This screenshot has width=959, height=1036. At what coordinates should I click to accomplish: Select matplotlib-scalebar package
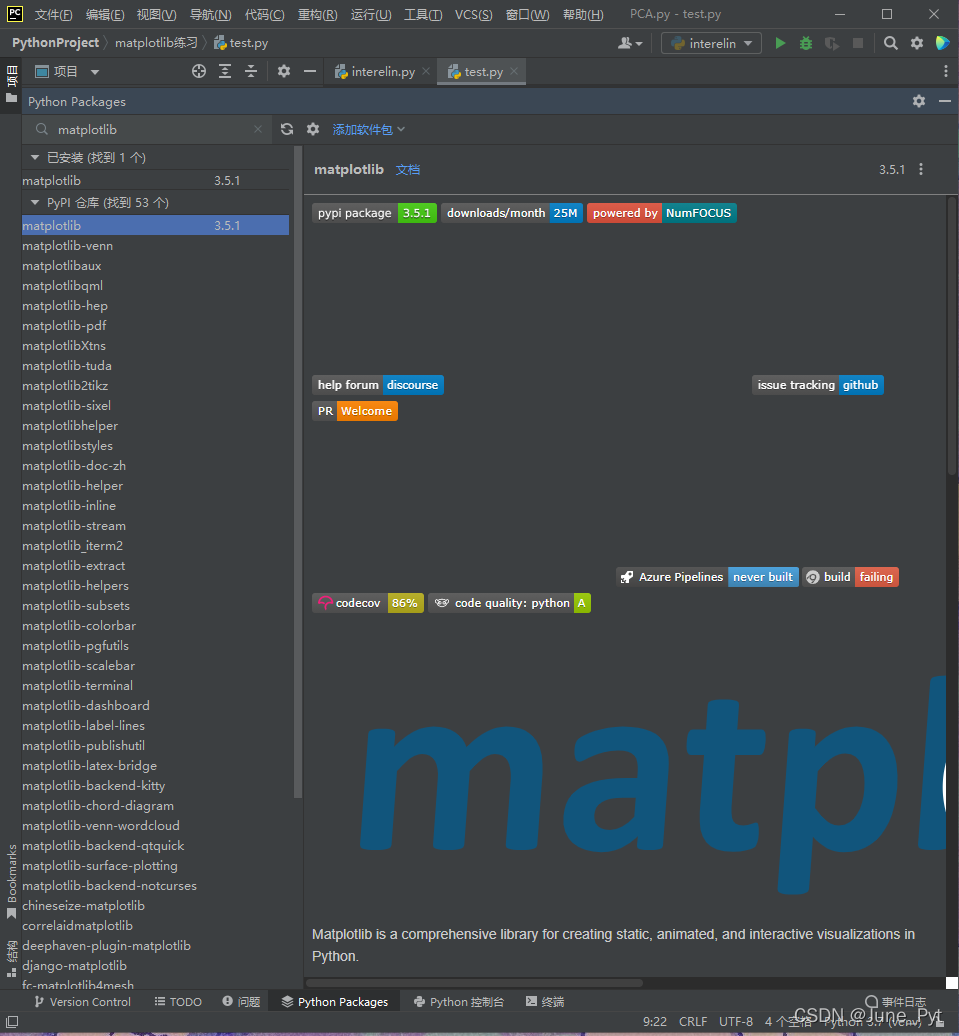click(x=155, y=665)
